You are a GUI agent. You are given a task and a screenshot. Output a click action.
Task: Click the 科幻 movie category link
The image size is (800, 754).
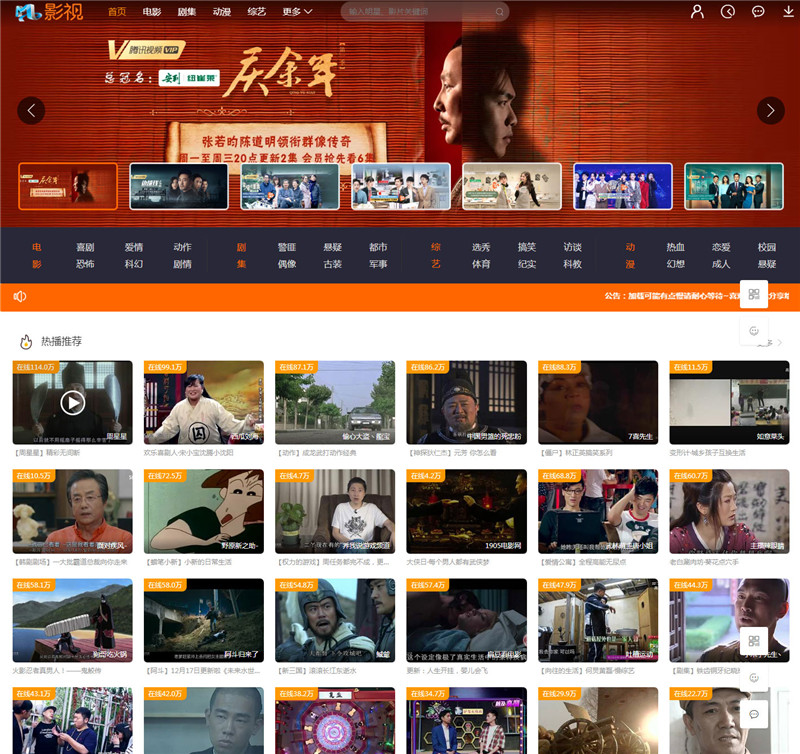134,265
